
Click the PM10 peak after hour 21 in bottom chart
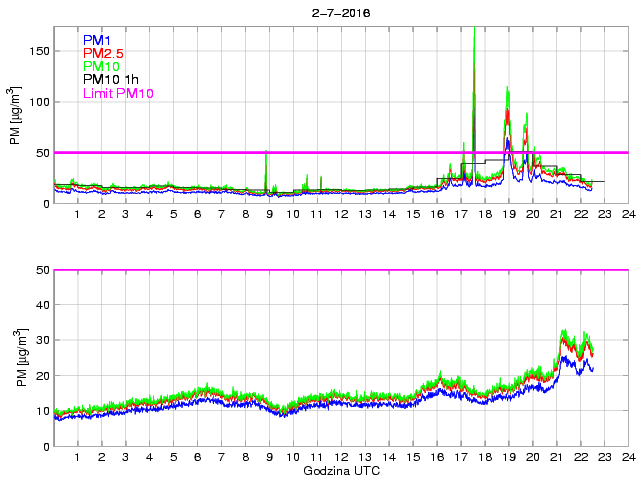click(566, 332)
